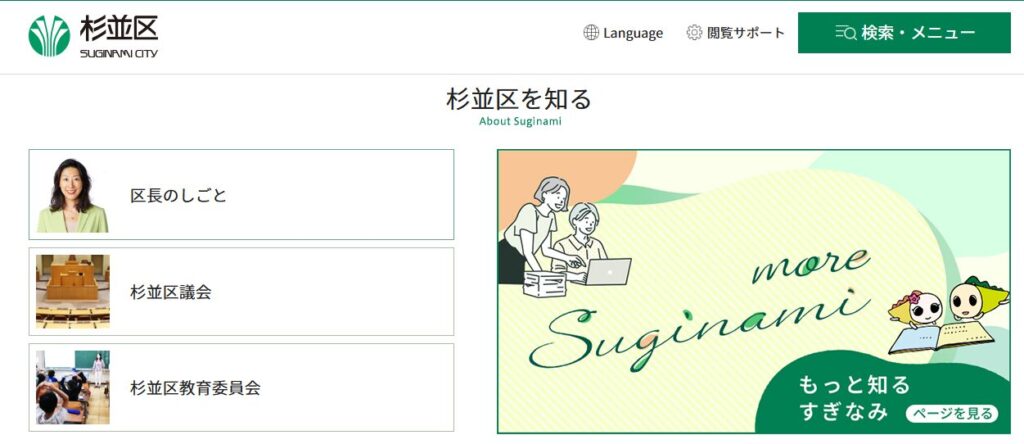
Task: Open the 杉並区議会 link
Action: (241, 291)
